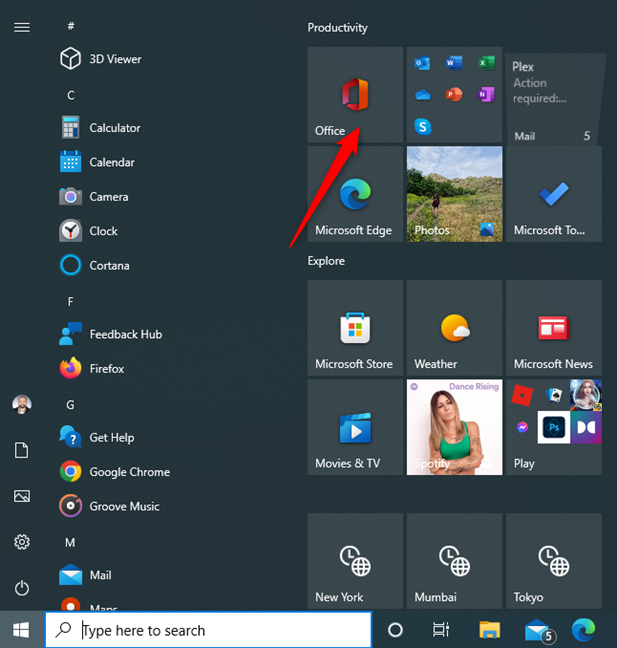Image resolution: width=617 pixels, height=648 pixels.
Task: Open OneNote from the Office folder tile
Action: pyautogui.click(x=486, y=95)
